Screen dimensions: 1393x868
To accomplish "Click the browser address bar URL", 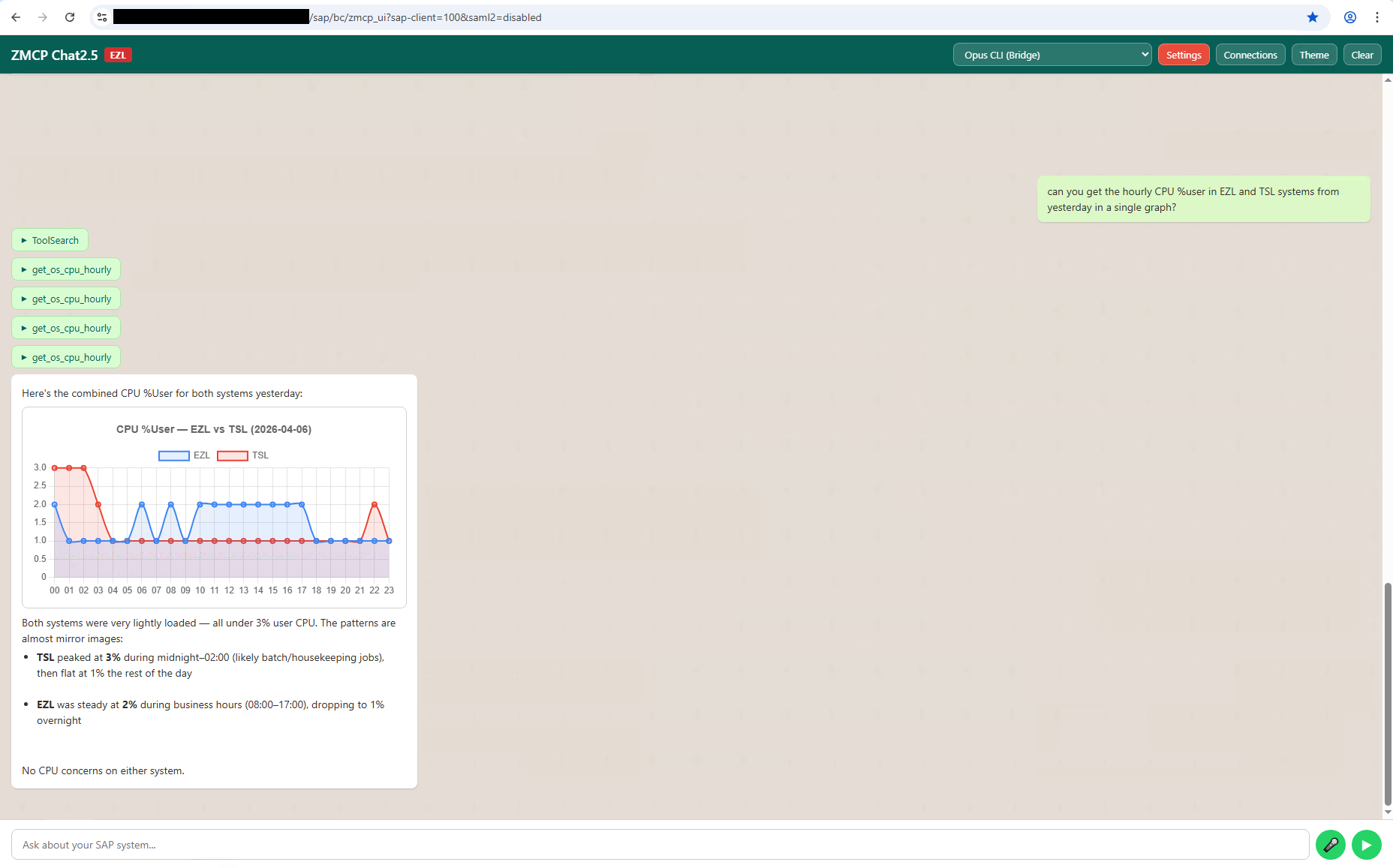I will [x=425, y=17].
